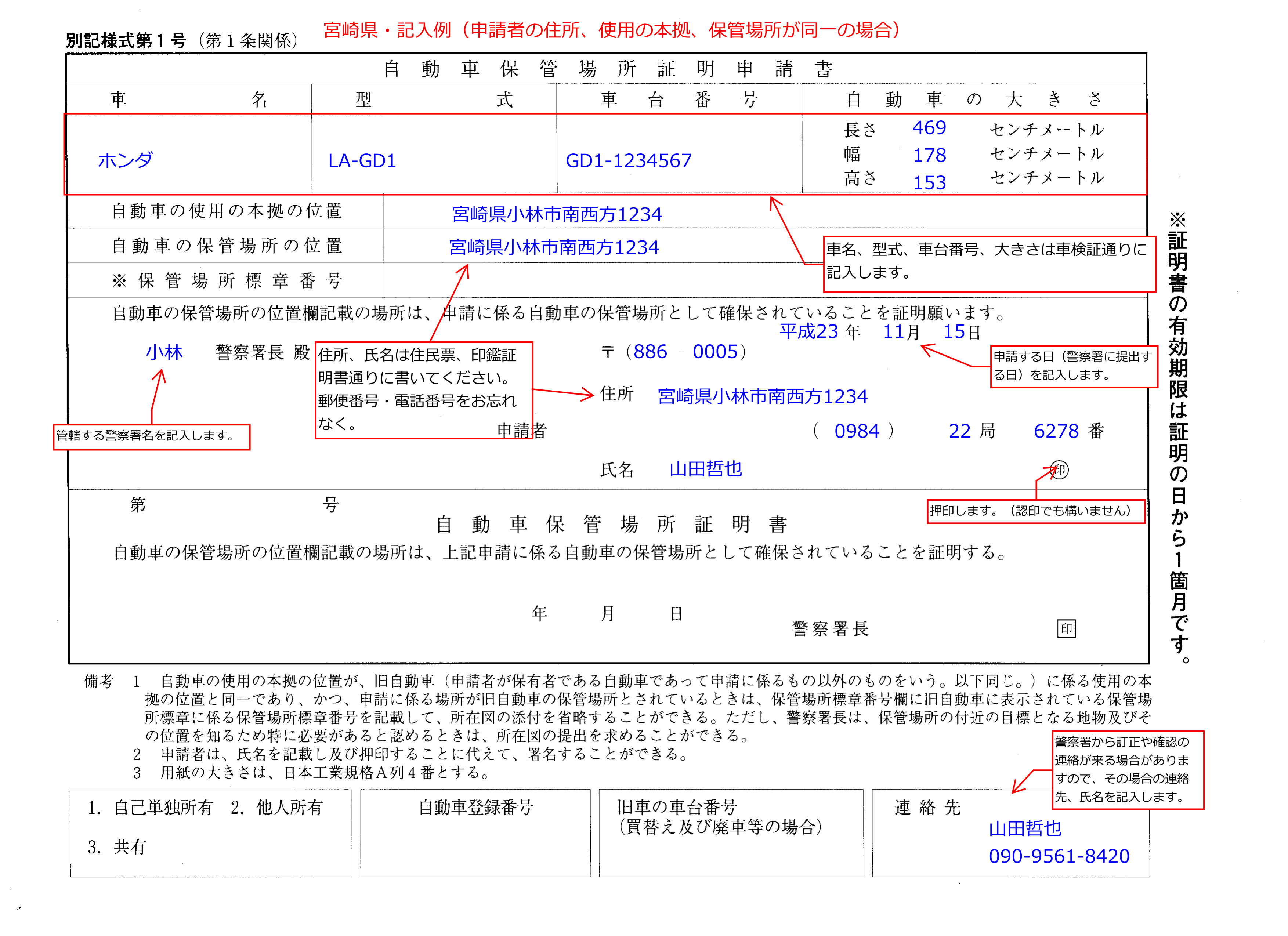Click the 車名 column header
Screen dimensions: 1288x936
(189, 99)
